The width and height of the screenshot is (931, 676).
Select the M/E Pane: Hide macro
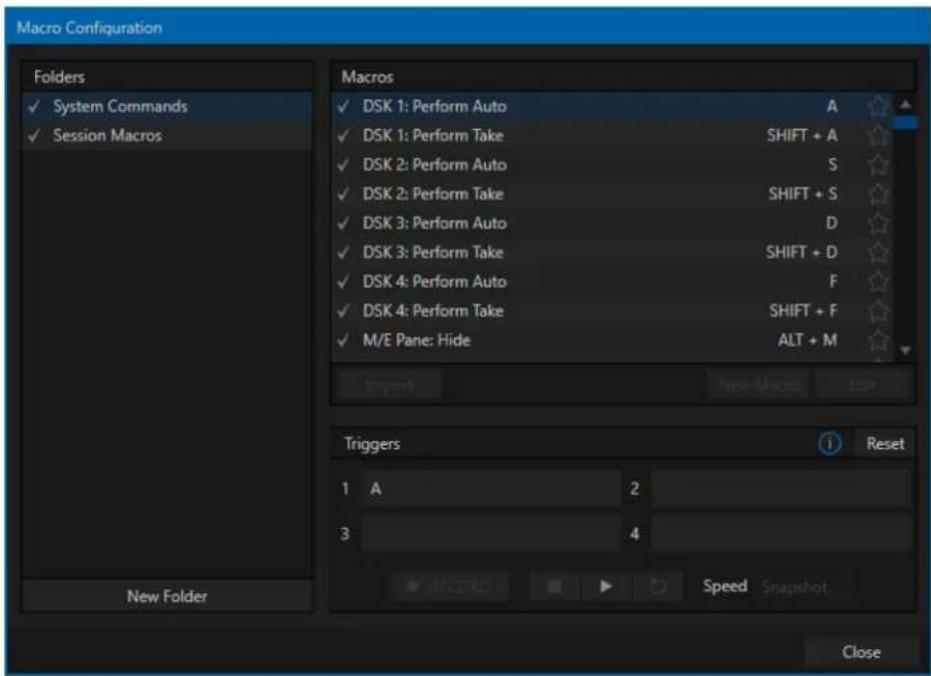tap(612, 340)
